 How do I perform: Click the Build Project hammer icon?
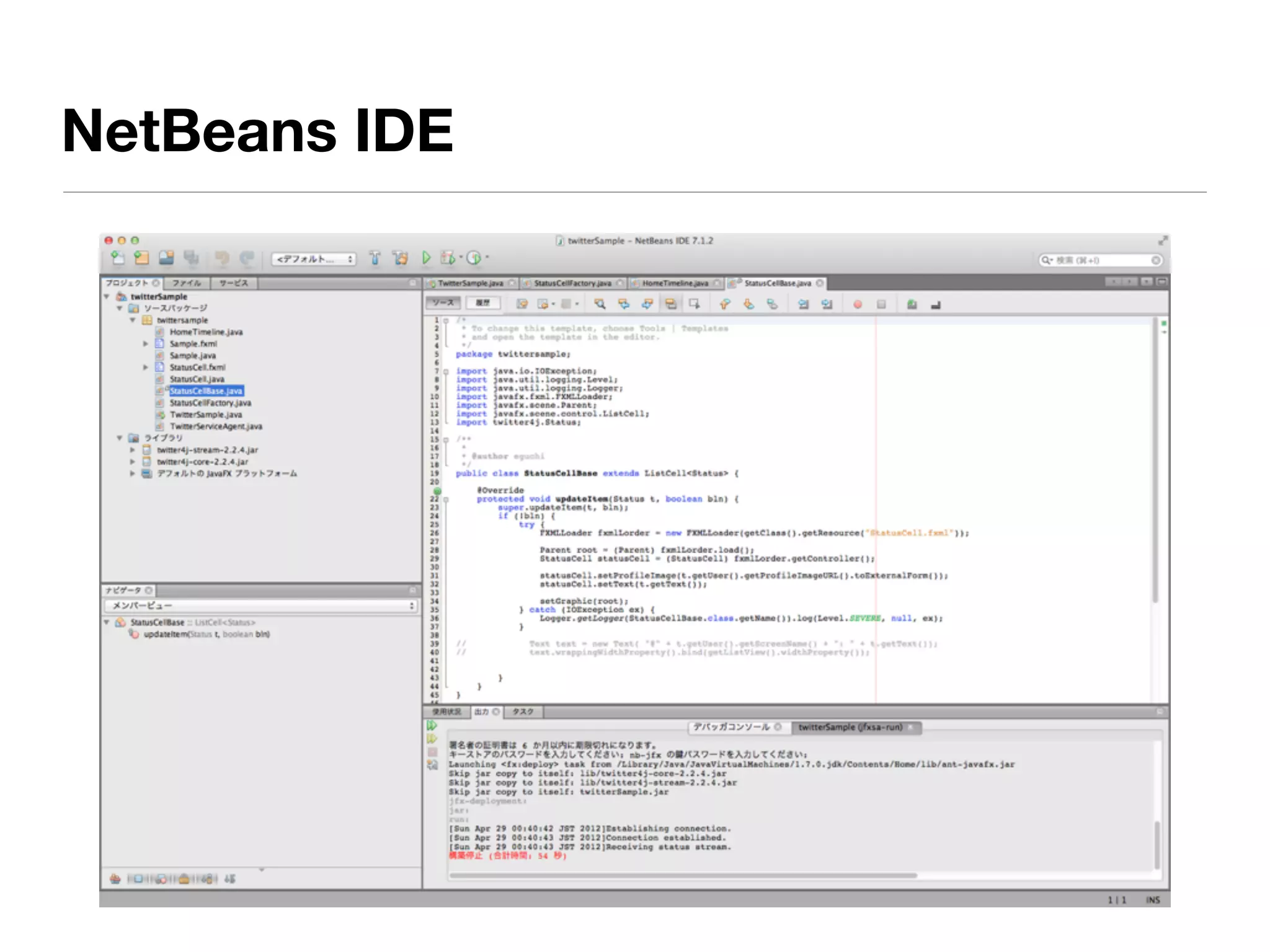coord(375,258)
